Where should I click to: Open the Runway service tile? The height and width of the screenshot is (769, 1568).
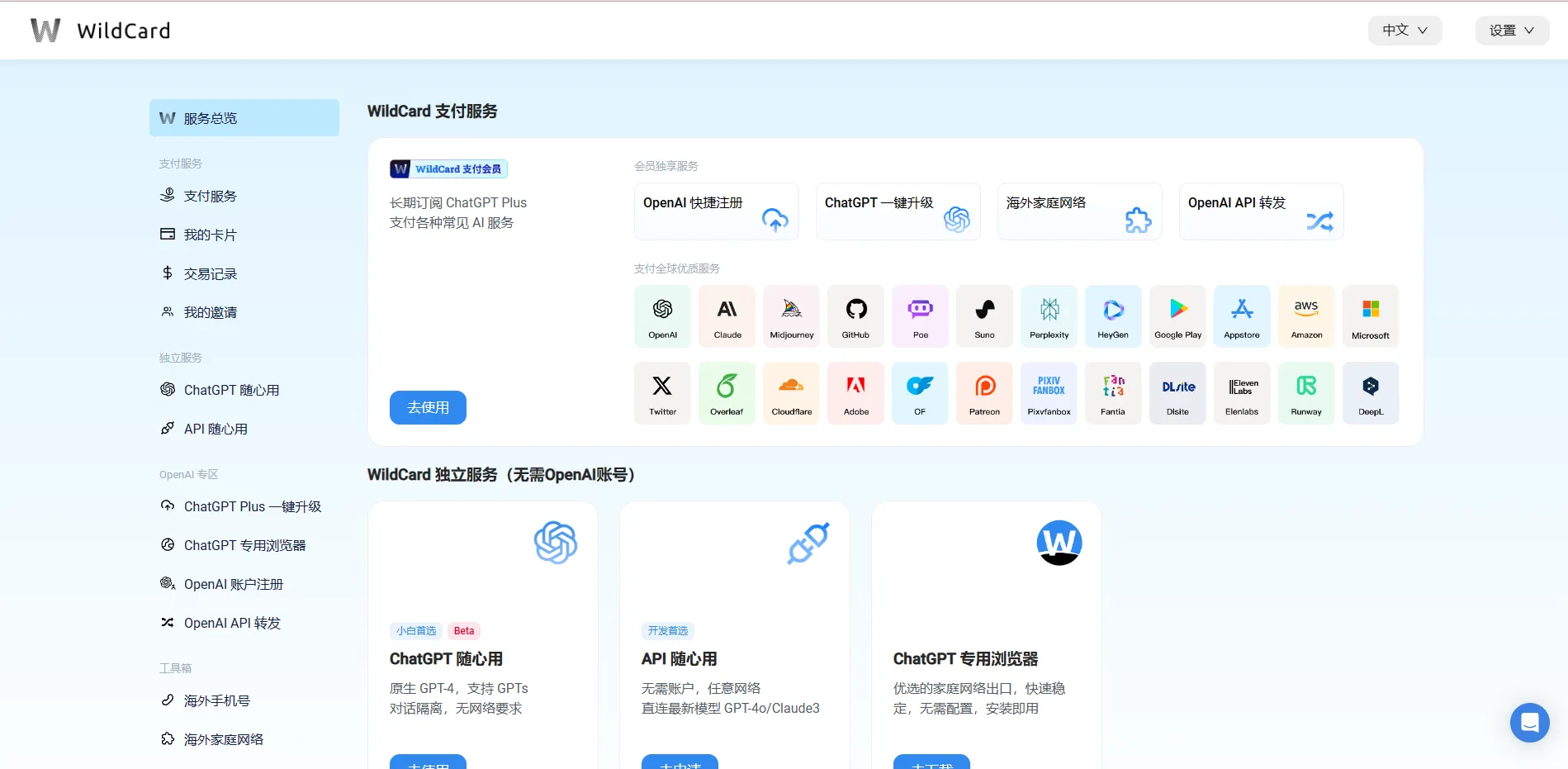coord(1306,393)
